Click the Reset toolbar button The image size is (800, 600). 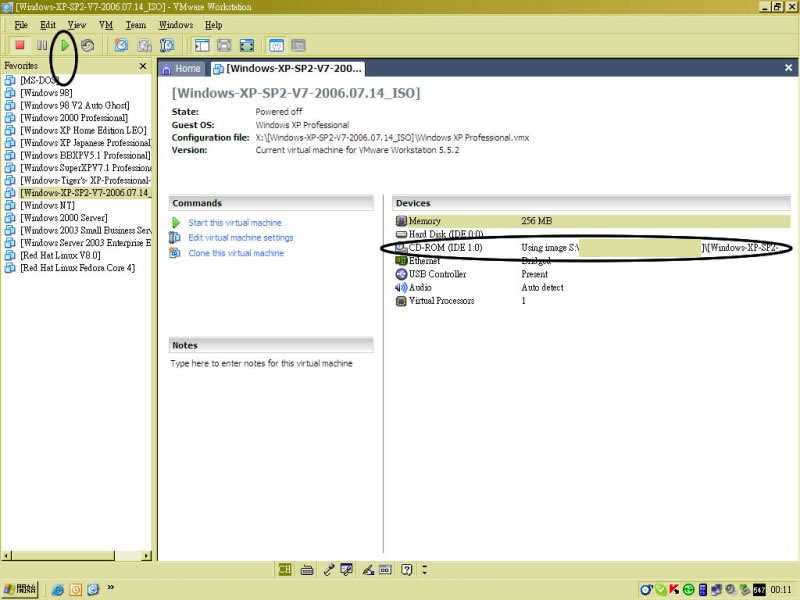tap(88, 45)
